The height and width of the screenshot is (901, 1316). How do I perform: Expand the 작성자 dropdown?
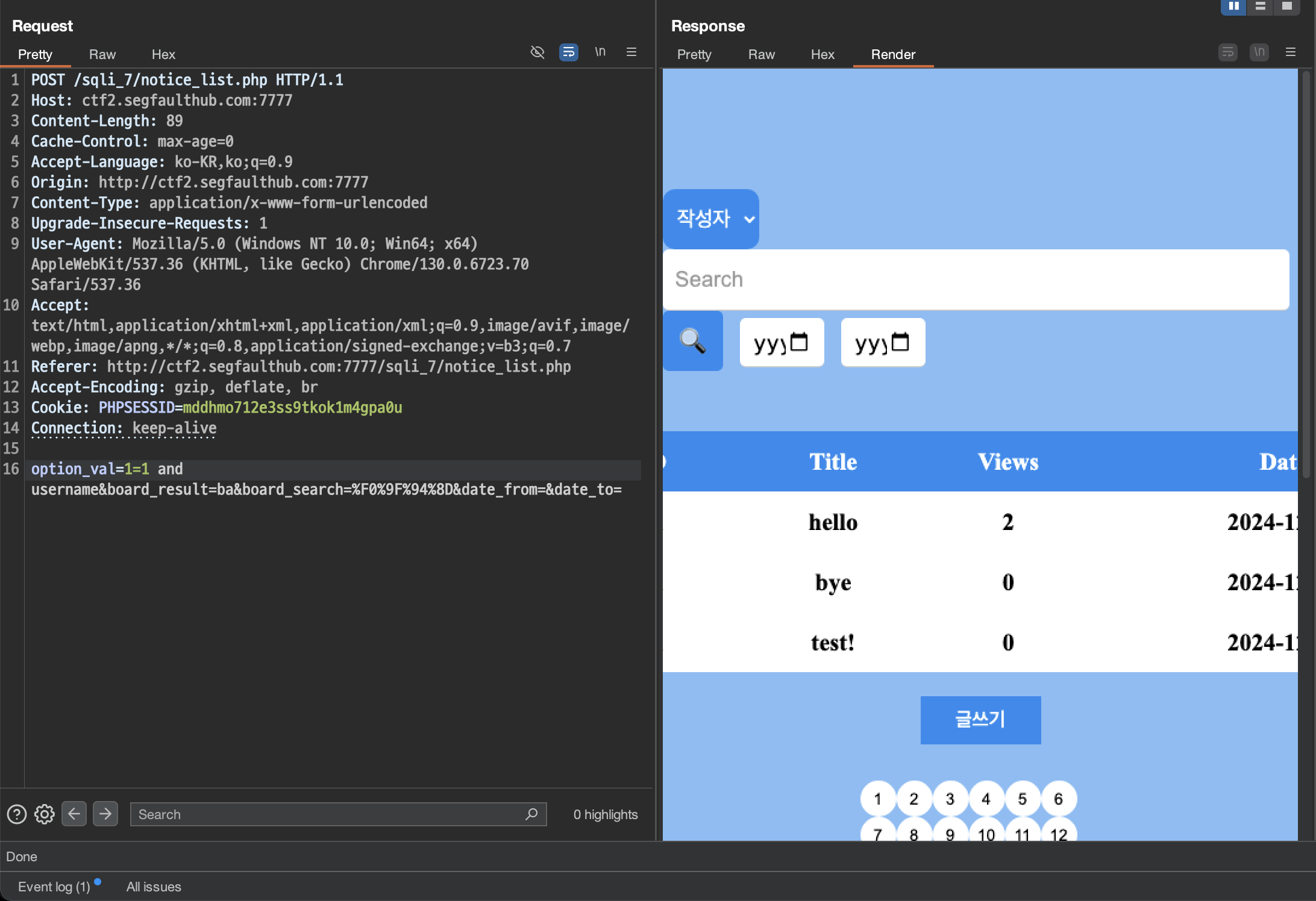pyautogui.click(x=711, y=219)
